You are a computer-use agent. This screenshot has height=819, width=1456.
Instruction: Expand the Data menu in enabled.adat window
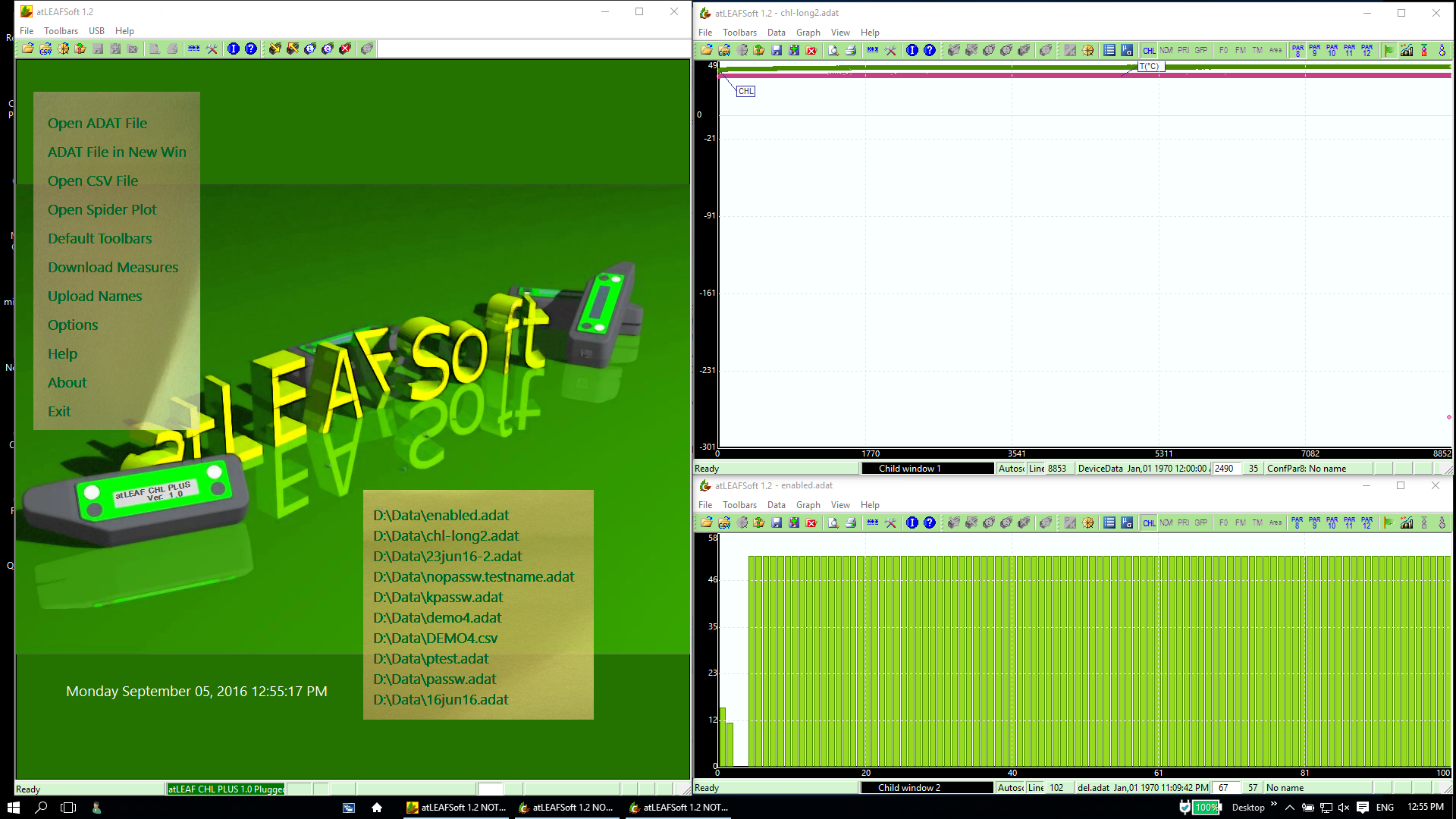click(776, 505)
